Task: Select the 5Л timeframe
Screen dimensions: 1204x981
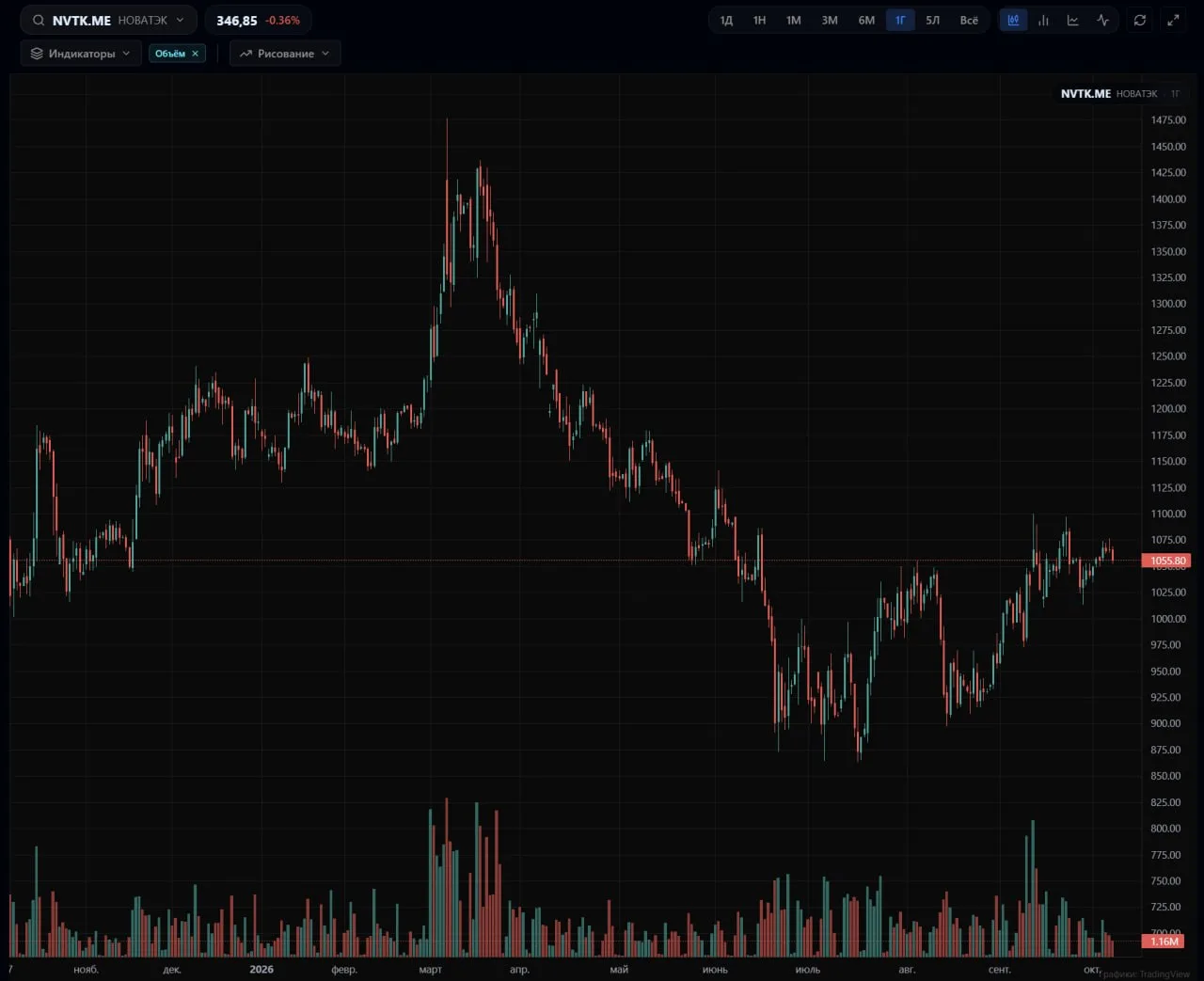Action: pos(932,20)
